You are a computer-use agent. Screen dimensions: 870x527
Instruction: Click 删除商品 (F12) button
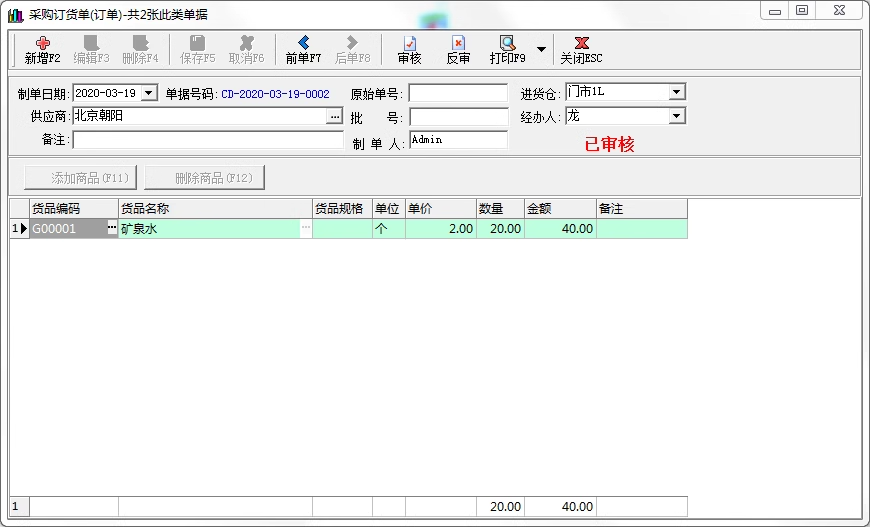tap(204, 178)
